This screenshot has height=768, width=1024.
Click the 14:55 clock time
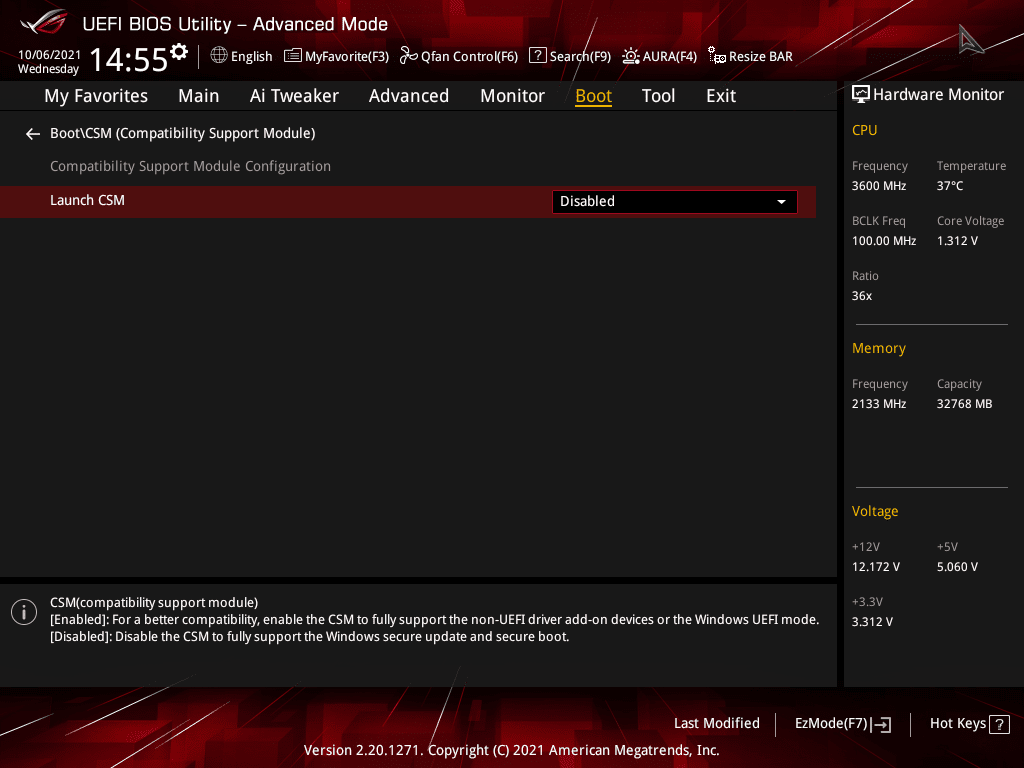[129, 60]
